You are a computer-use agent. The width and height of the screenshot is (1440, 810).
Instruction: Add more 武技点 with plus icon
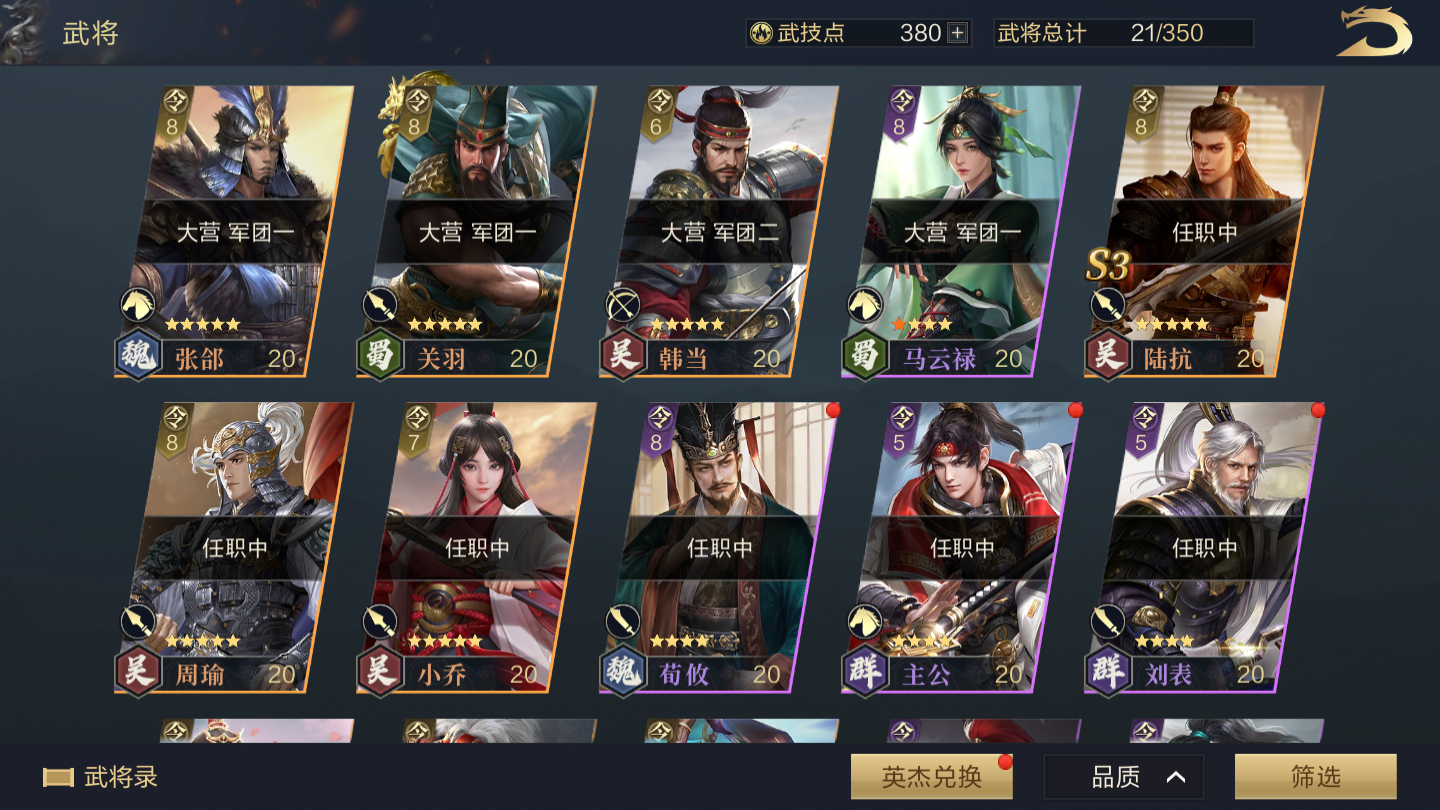pyautogui.click(x=957, y=33)
